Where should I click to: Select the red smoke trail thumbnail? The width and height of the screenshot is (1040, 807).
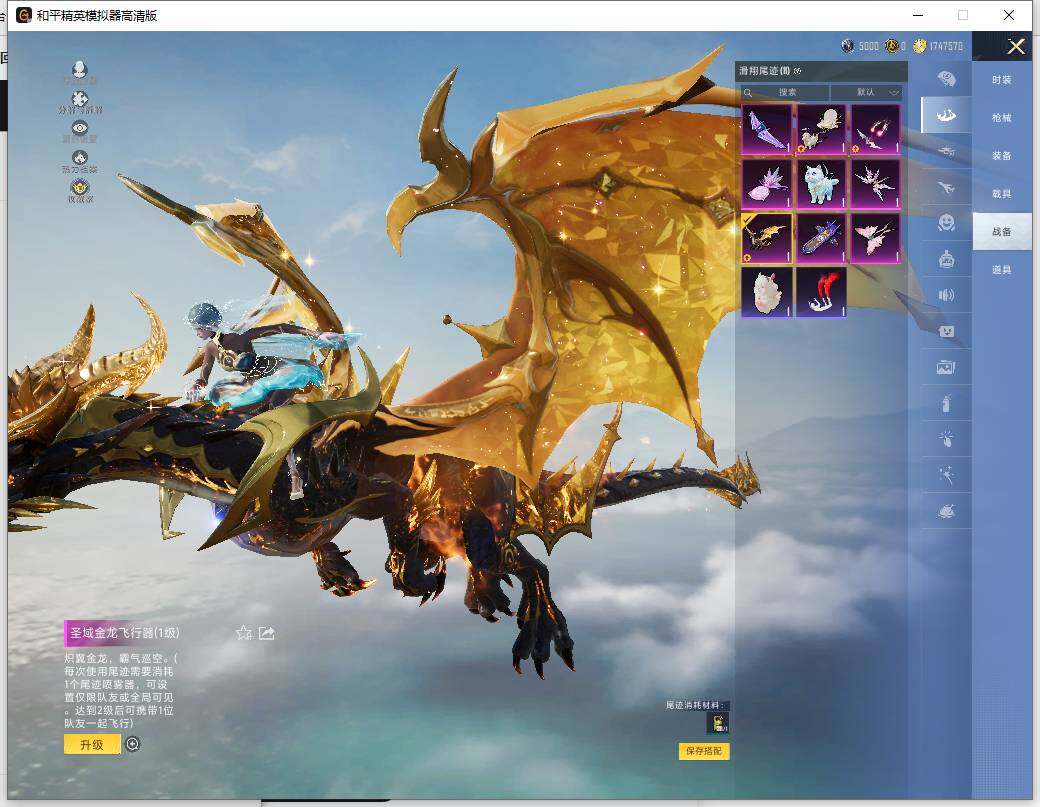tap(820, 292)
